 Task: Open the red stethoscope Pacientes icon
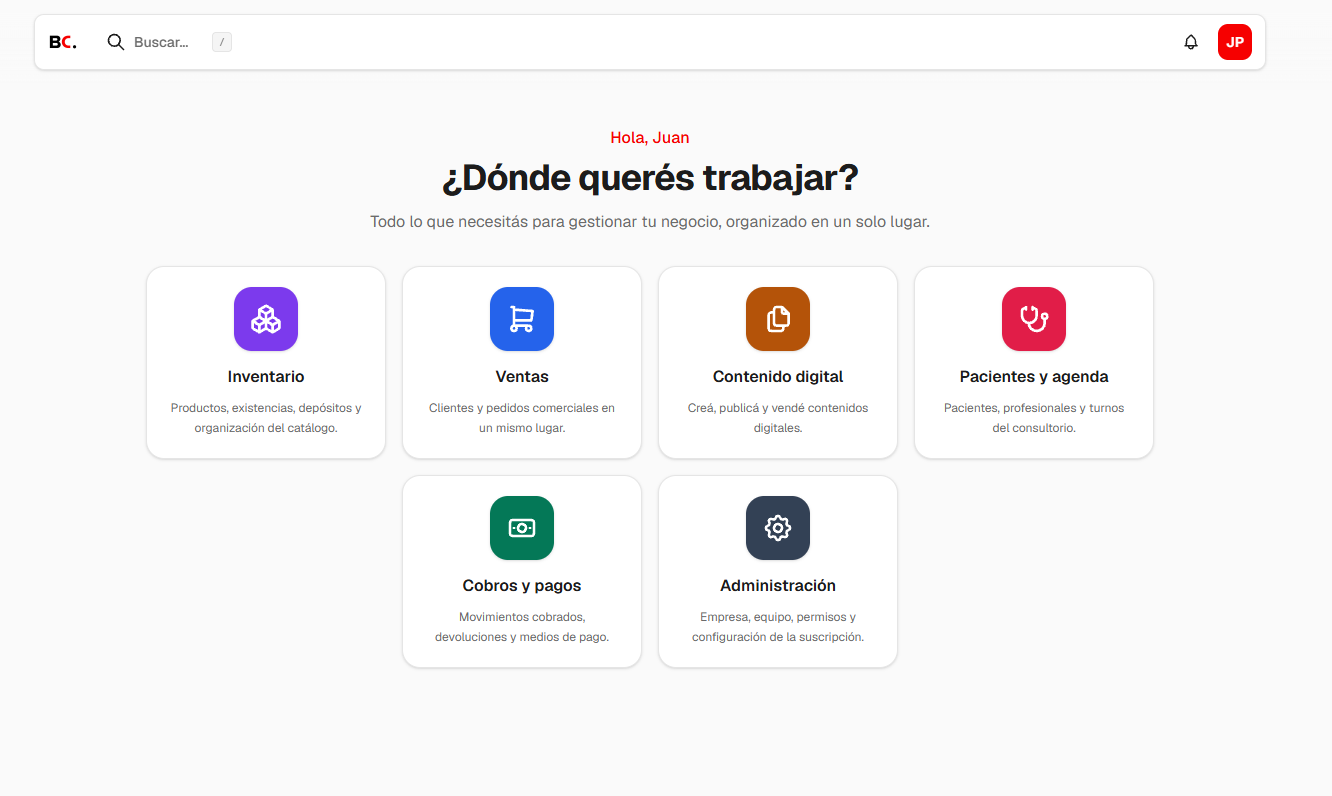coord(1034,319)
